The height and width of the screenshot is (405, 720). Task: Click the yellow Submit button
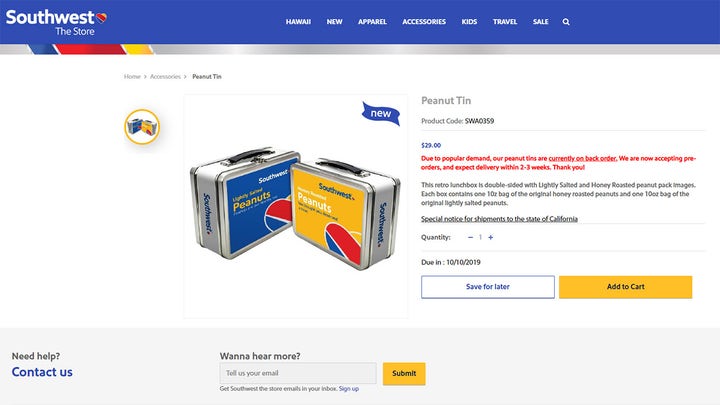point(404,373)
